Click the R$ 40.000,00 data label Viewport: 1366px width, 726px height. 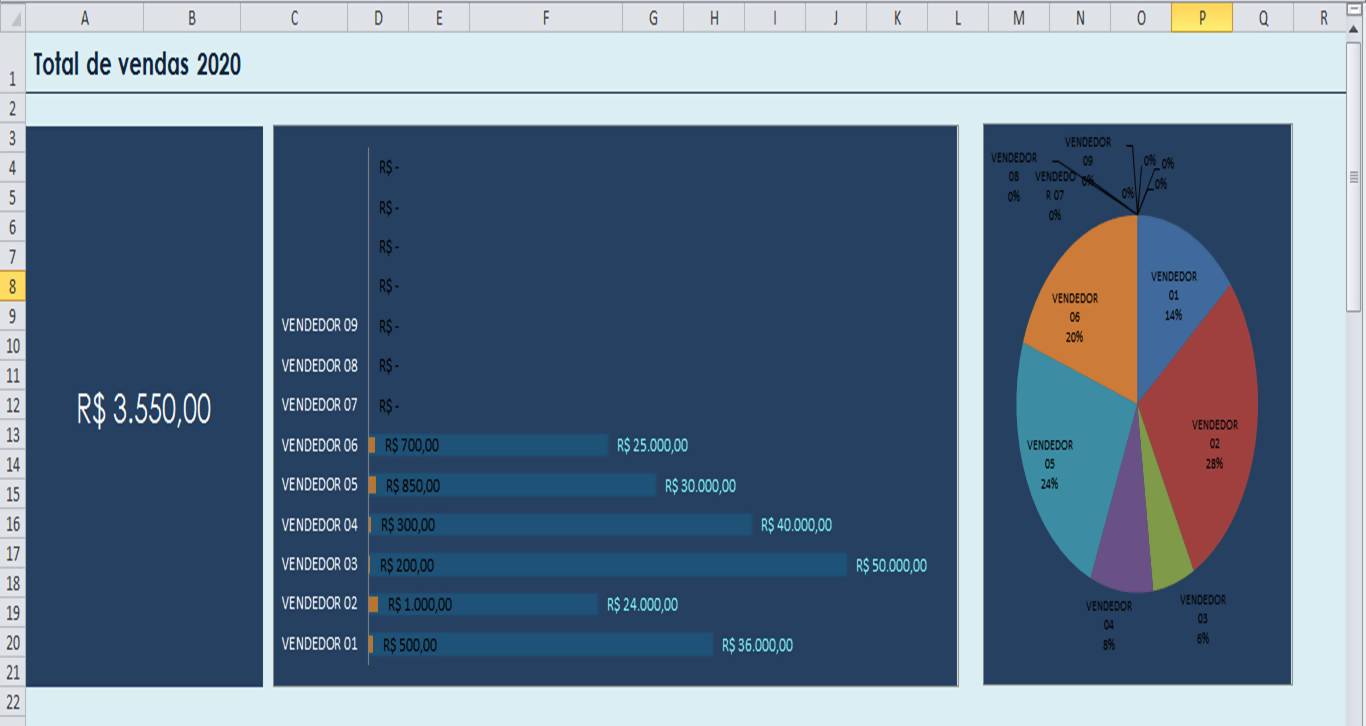coord(796,525)
